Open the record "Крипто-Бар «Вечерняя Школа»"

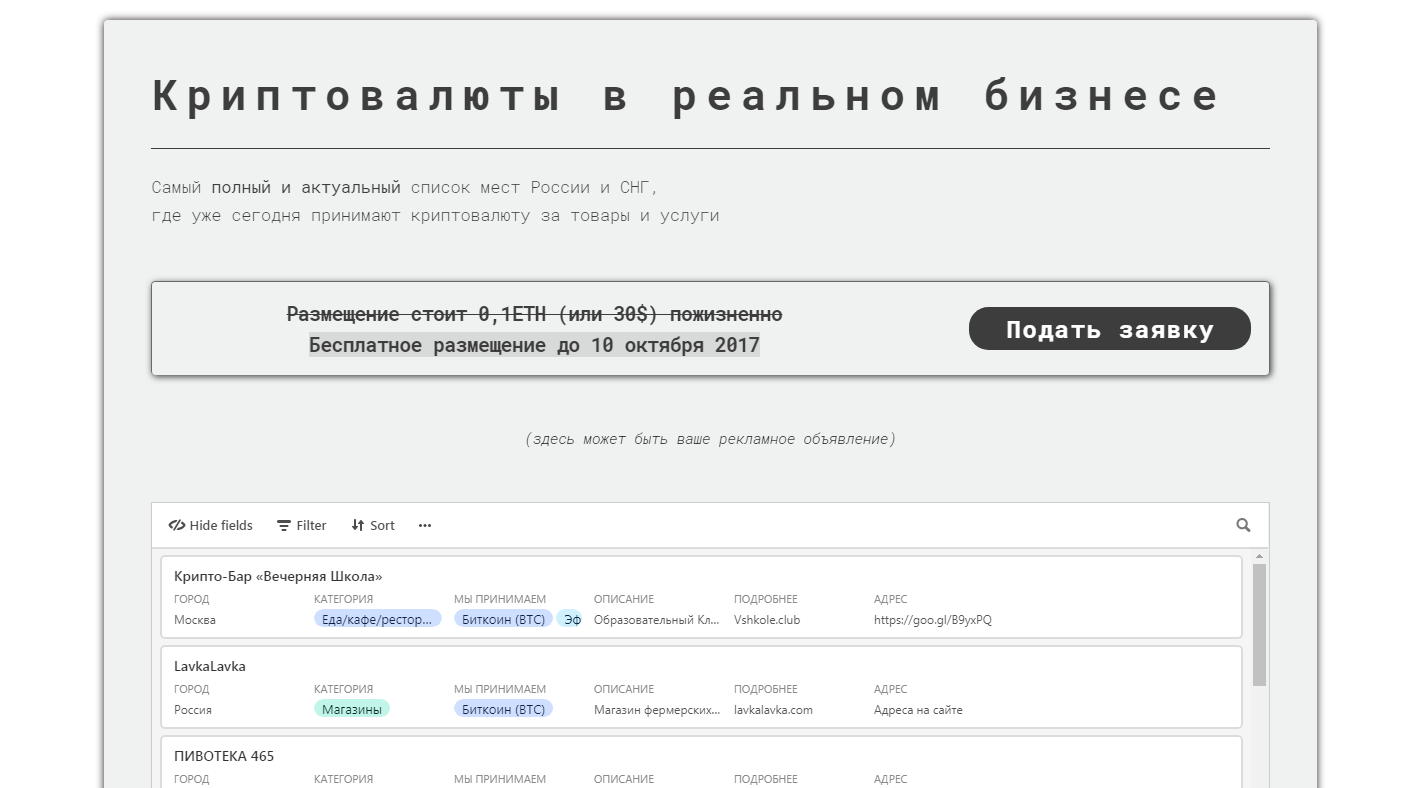[x=280, y=576]
